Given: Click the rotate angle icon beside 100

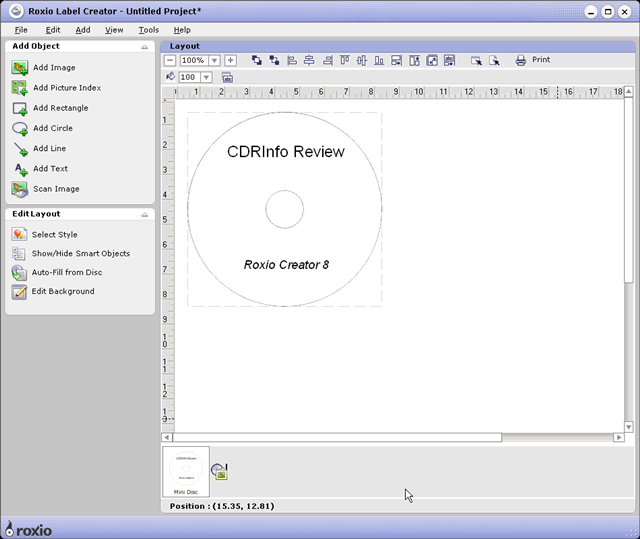Looking at the screenshot, I should [170, 77].
